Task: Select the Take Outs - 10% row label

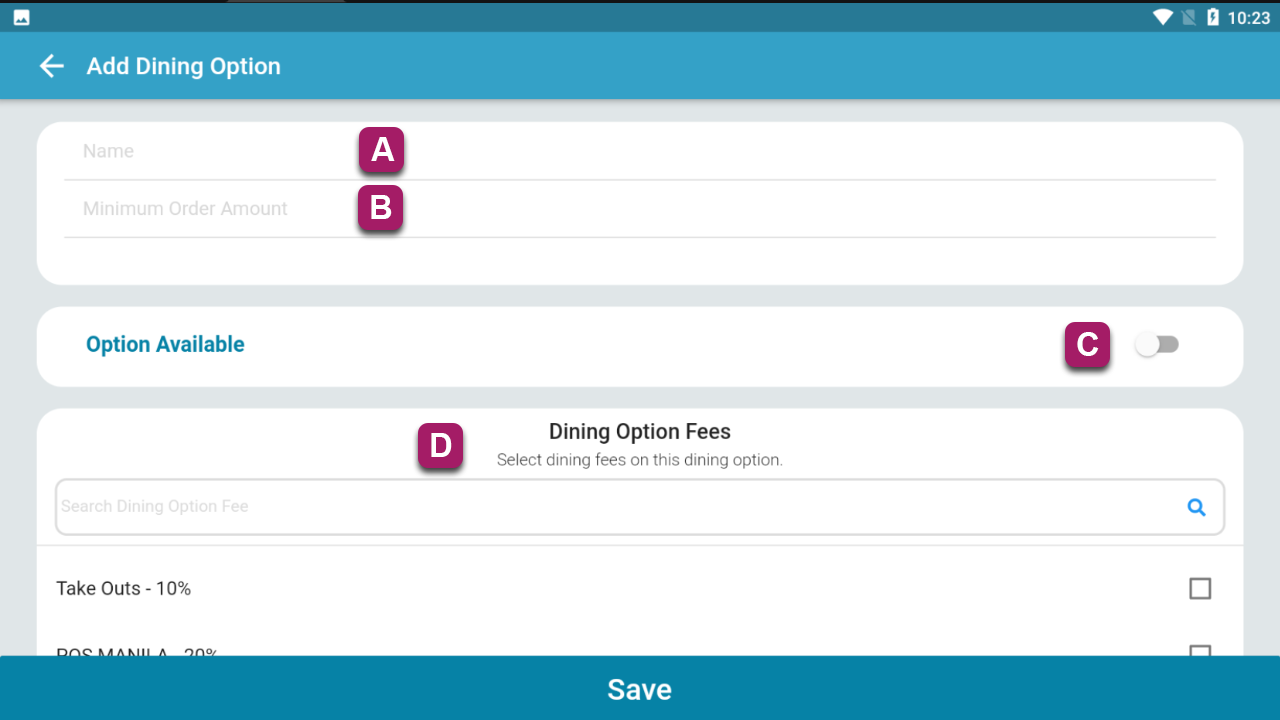Action: (x=124, y=588)
